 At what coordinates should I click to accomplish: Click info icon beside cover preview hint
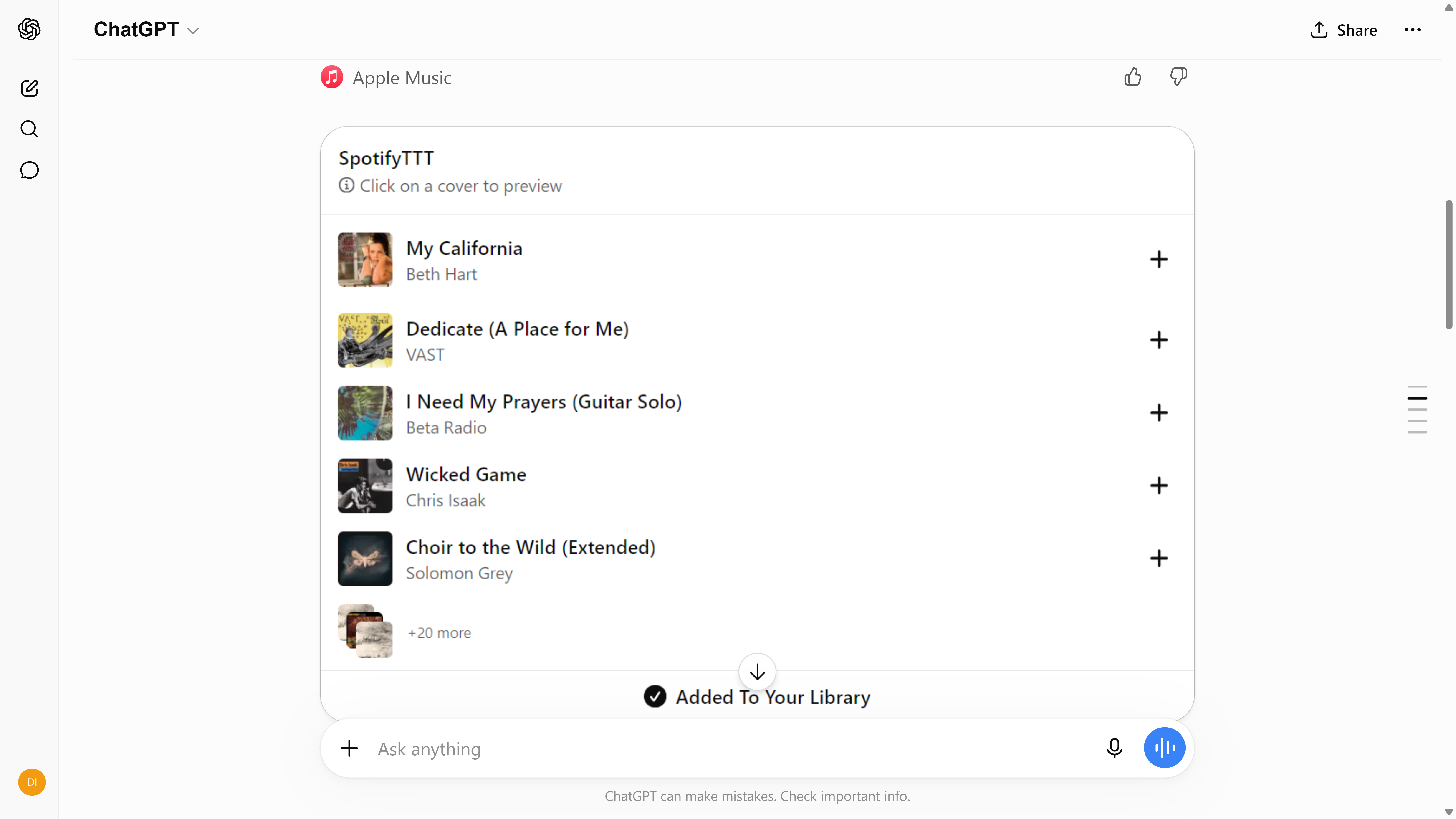click(x=346, y=185)
